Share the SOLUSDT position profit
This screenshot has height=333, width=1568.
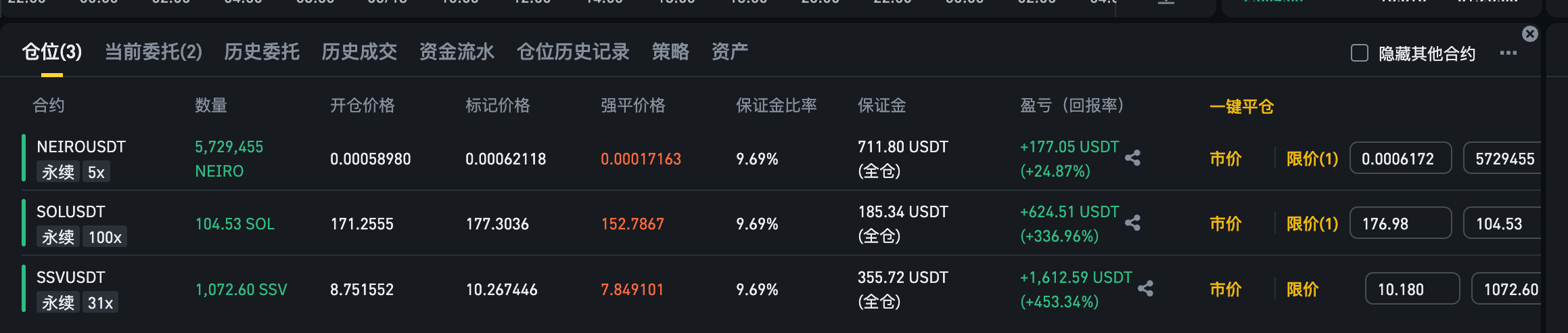tap(1133, 223)
